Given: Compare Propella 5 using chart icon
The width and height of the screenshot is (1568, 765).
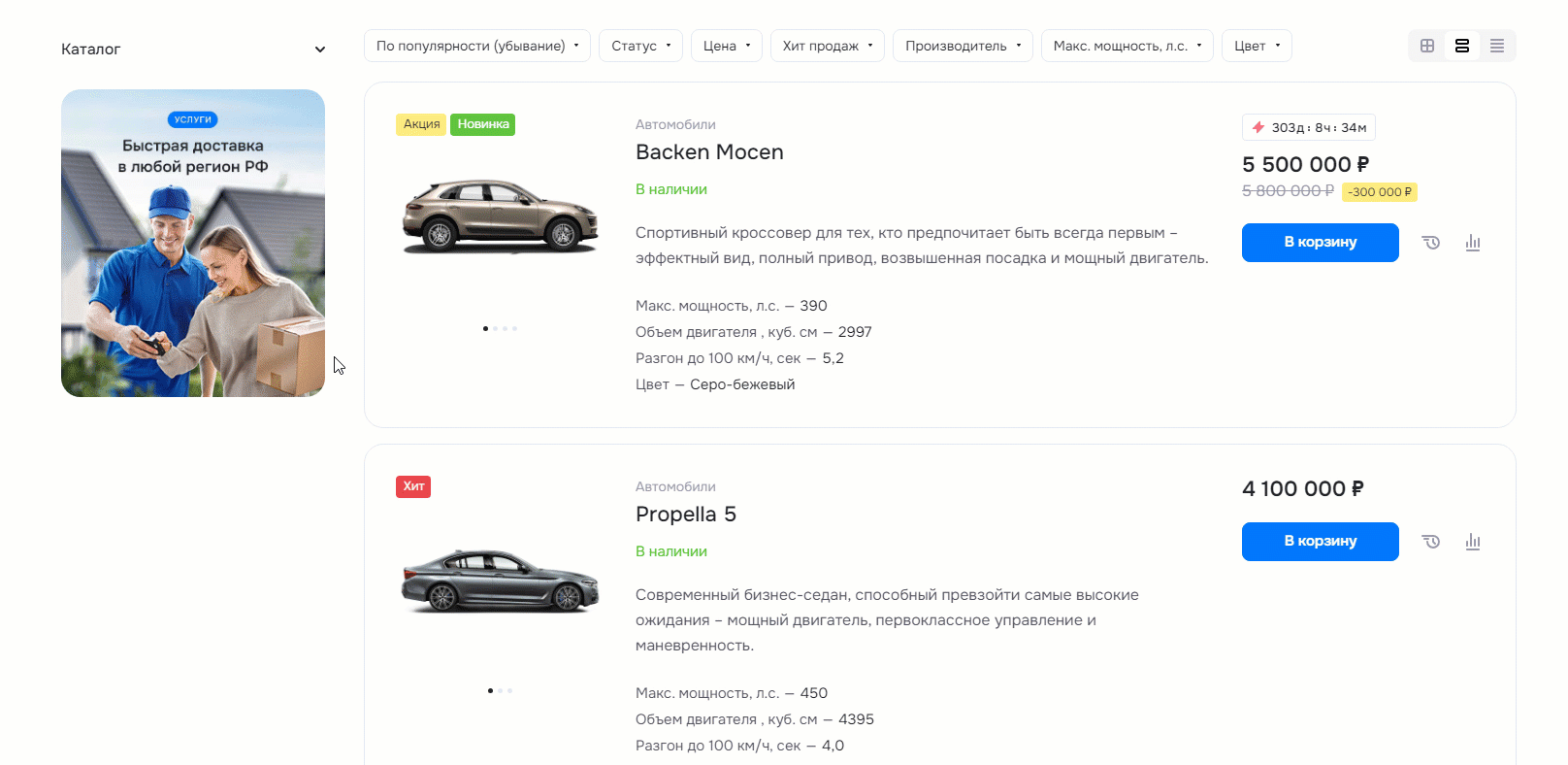Looking at the screenshot, I should 1473,542.
